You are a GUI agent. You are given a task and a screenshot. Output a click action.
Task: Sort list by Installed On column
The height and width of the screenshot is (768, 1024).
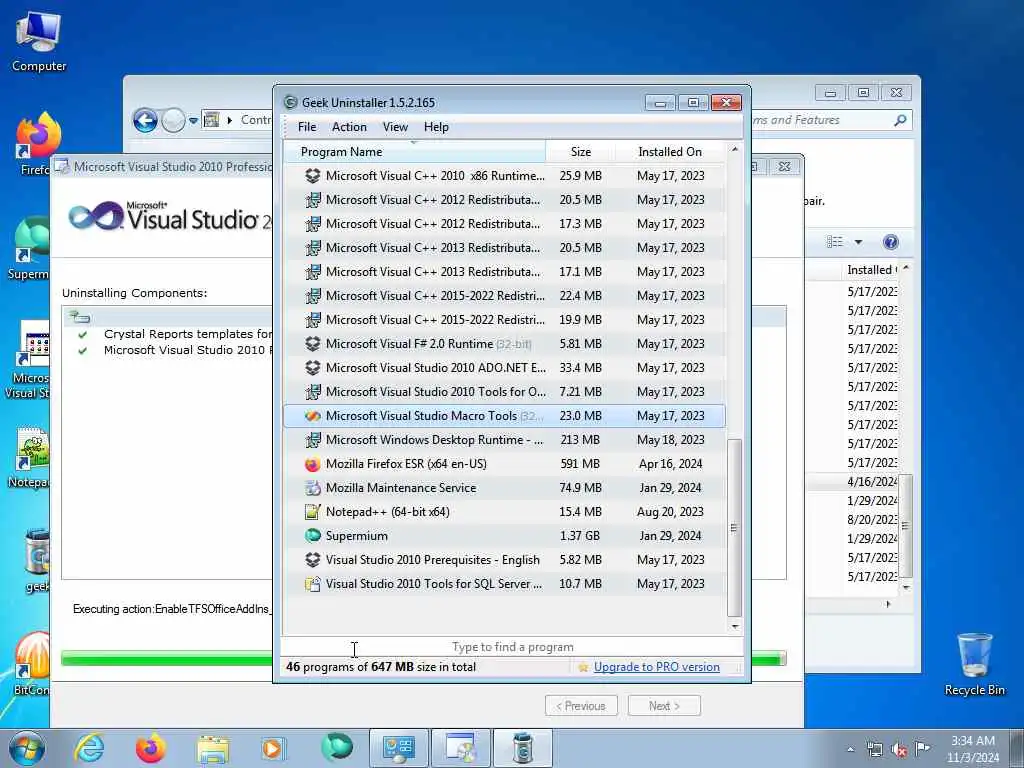click(670, 152)
